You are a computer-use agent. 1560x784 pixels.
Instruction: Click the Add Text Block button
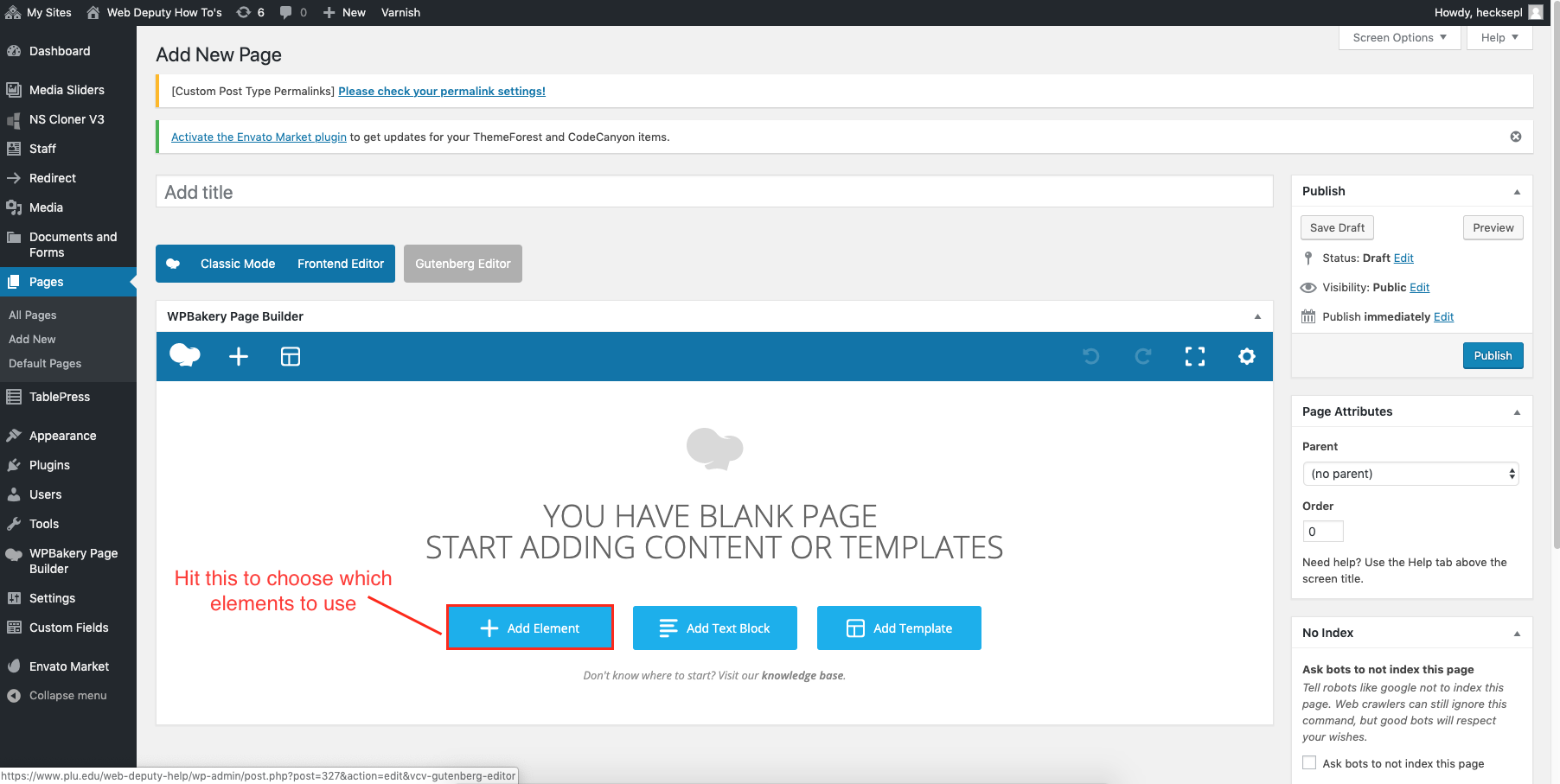coord(715,628)
